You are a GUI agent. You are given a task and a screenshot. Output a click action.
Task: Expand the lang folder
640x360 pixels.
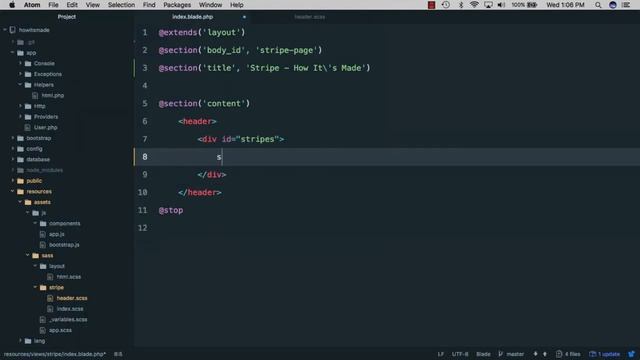coord(20,341)
